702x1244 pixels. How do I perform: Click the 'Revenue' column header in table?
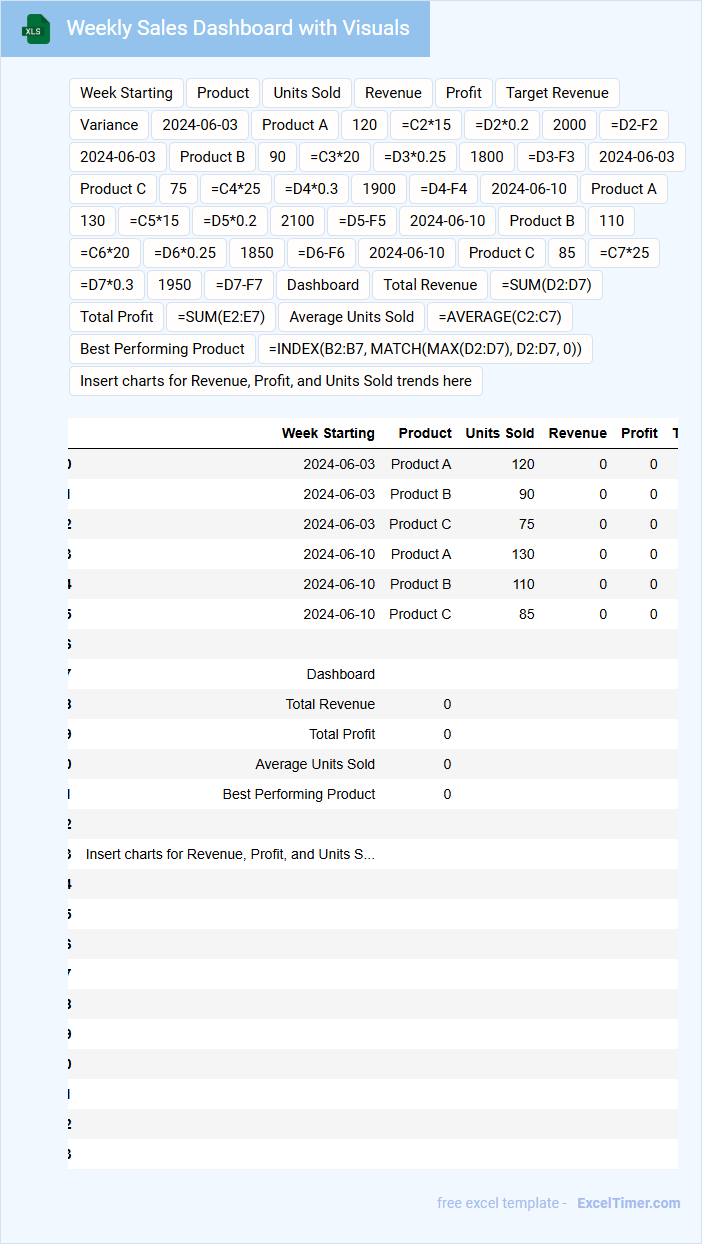tap(578, 433)
